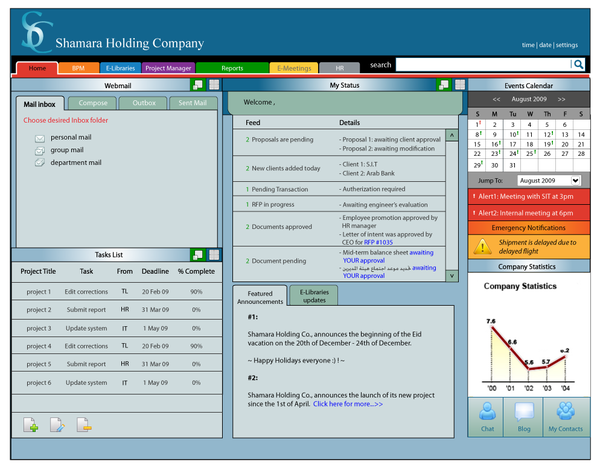Click the % Complete column header

tap(196, 271)
